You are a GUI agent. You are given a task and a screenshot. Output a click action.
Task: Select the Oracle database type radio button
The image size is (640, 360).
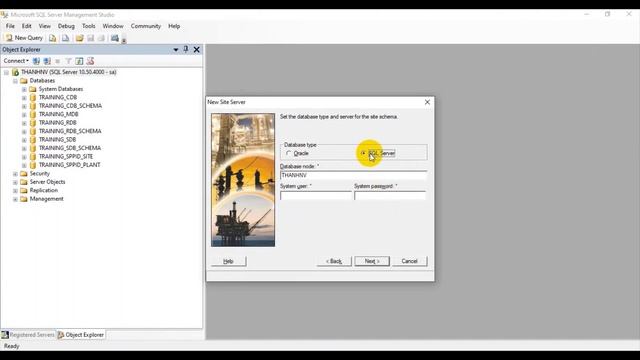(x=289, y=153)
